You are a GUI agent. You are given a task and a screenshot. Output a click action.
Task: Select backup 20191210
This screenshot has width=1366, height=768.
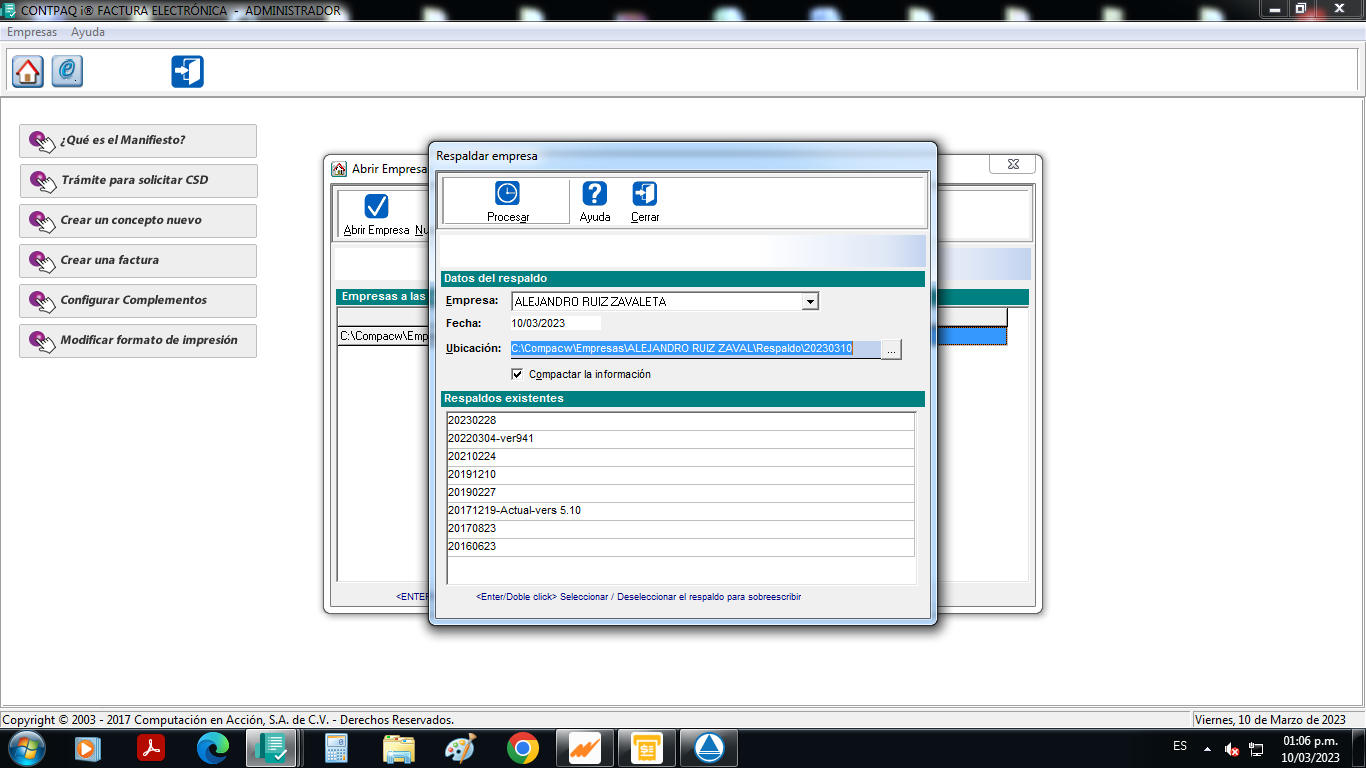pyautogui.click(x=680, y=475)
